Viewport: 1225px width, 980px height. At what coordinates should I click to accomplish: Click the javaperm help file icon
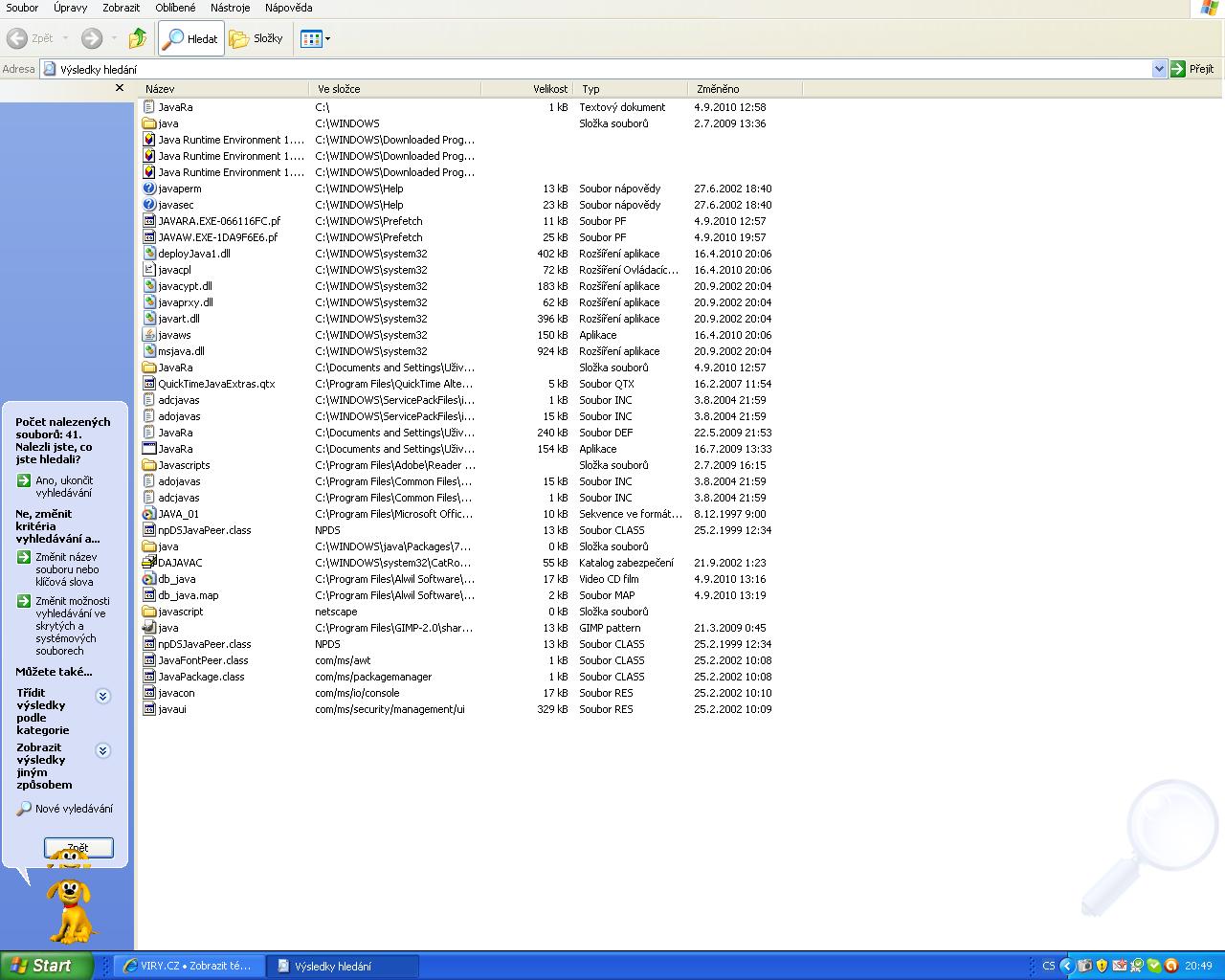point(149,189)
